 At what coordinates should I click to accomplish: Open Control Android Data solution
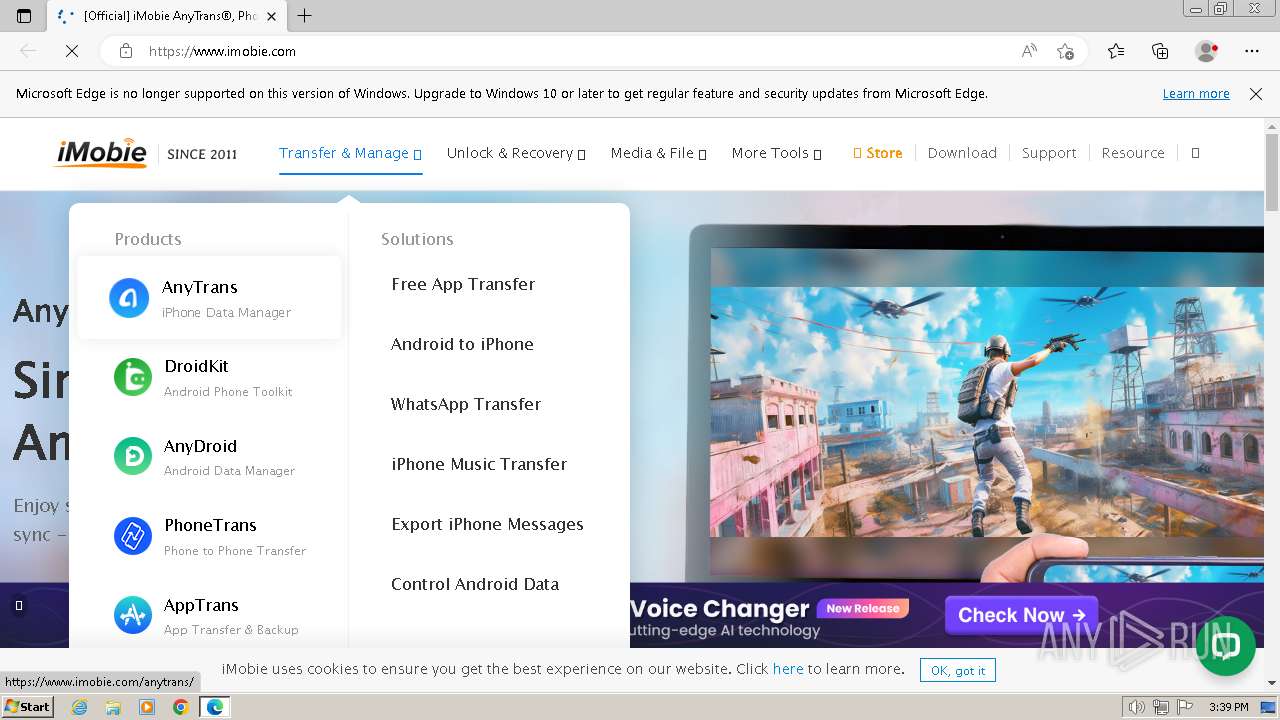(x=475, y=584)
